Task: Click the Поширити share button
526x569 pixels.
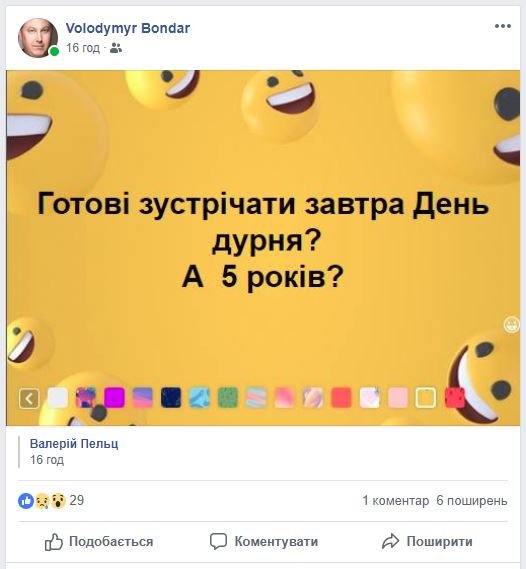Action: [427, 542]
